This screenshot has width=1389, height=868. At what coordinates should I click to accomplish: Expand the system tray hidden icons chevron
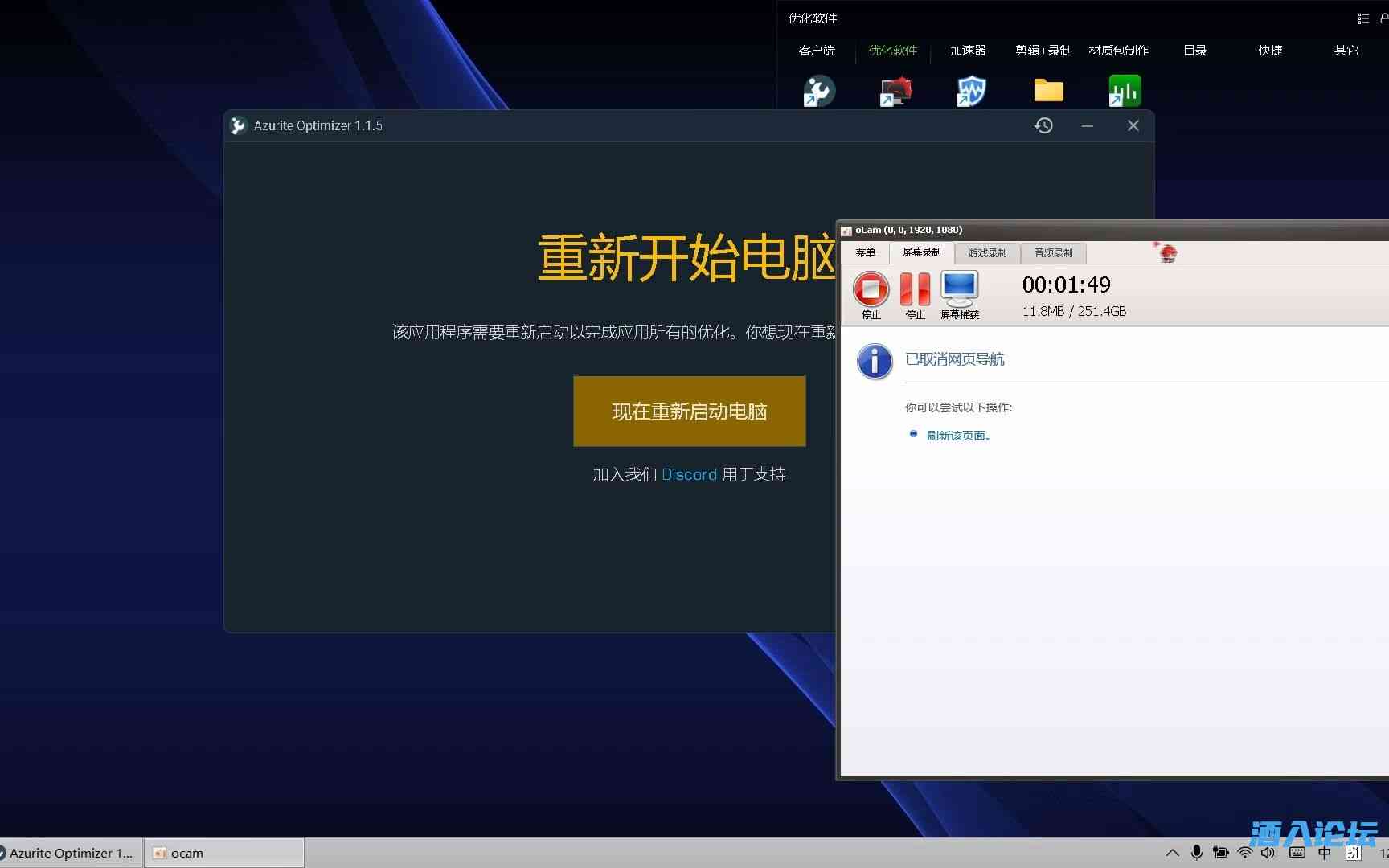click(x=1173, y=853)
